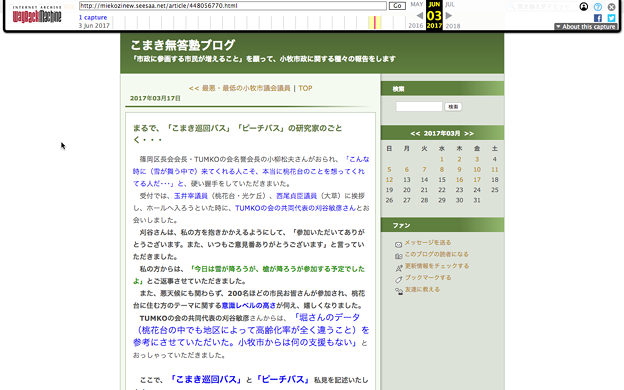
Task: Click the このブログの読者になる link
Action: coord(437,254)
